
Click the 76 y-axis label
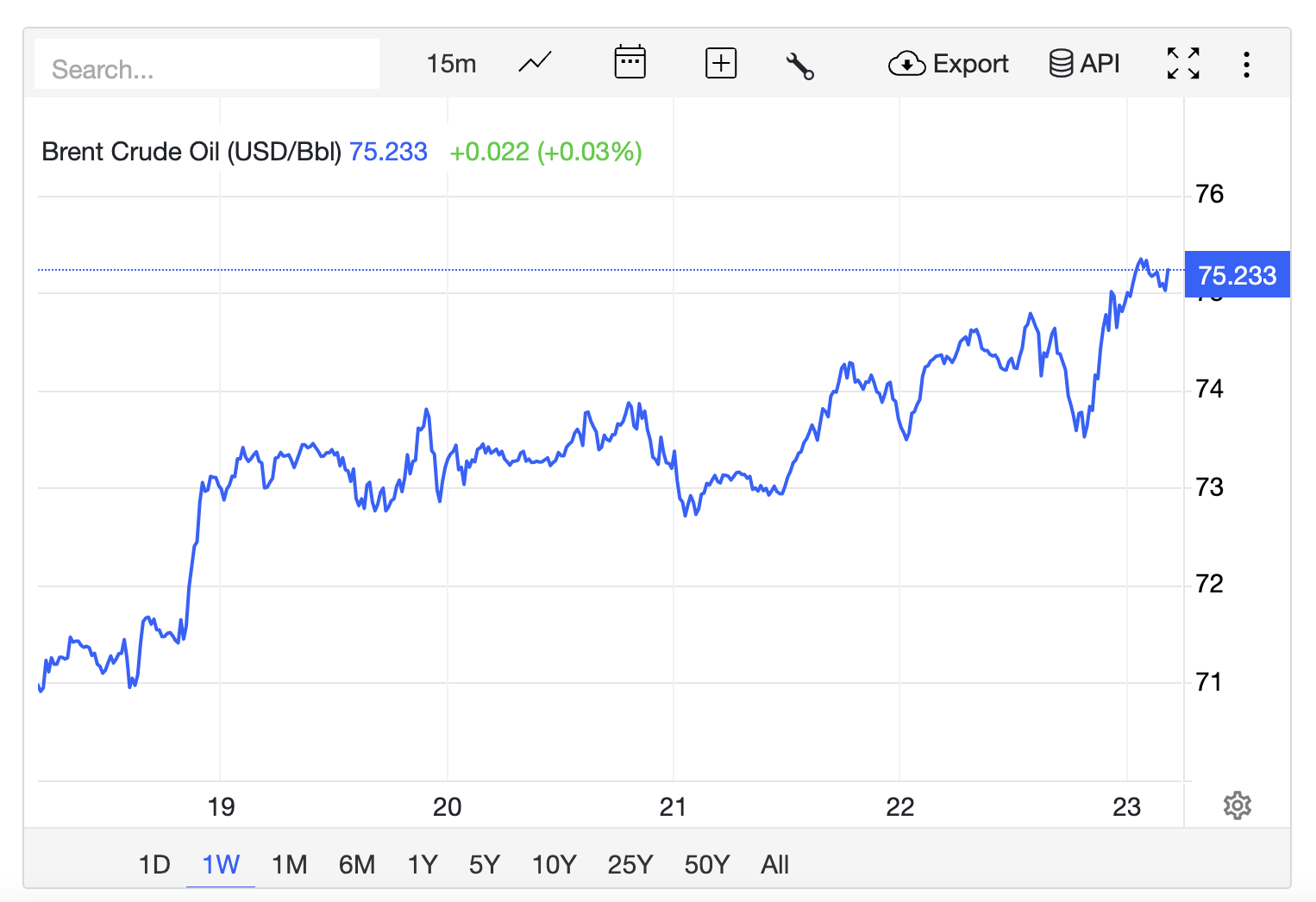[x=1209, y=194]
